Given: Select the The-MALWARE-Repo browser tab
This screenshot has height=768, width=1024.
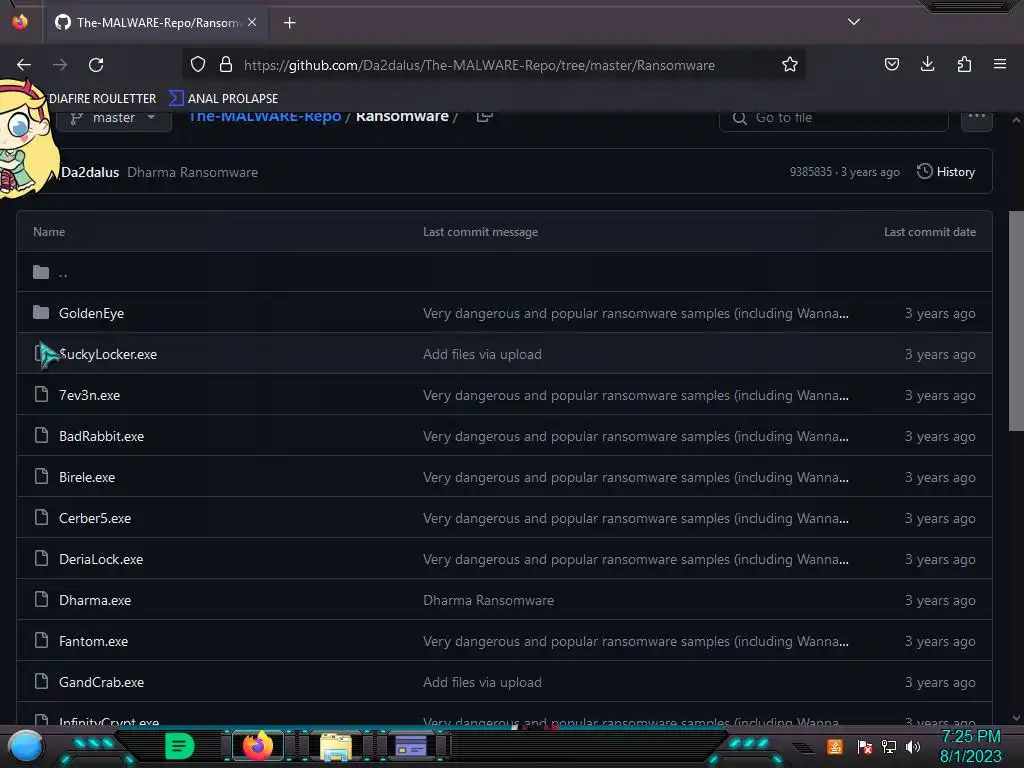Looking at the screenshot, I should (x=157, y=22).
